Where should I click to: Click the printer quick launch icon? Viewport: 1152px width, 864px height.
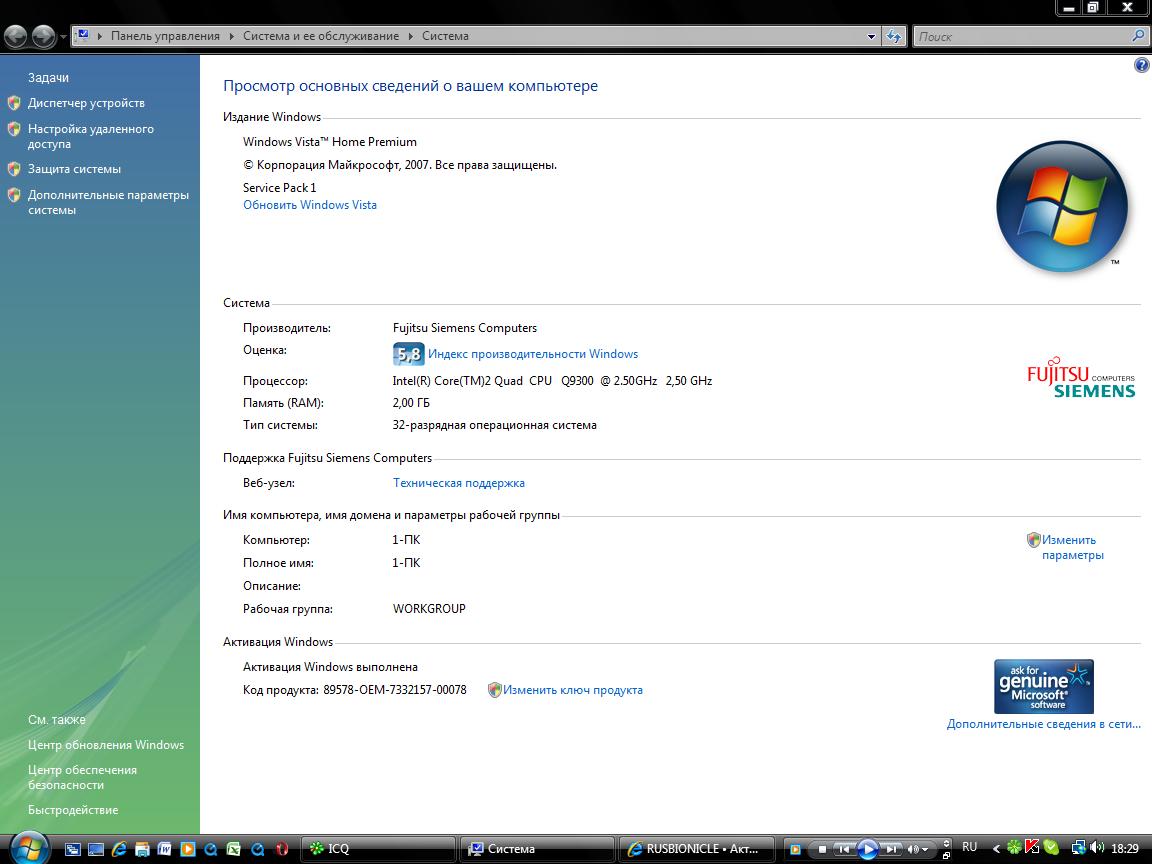coord(142,850)
